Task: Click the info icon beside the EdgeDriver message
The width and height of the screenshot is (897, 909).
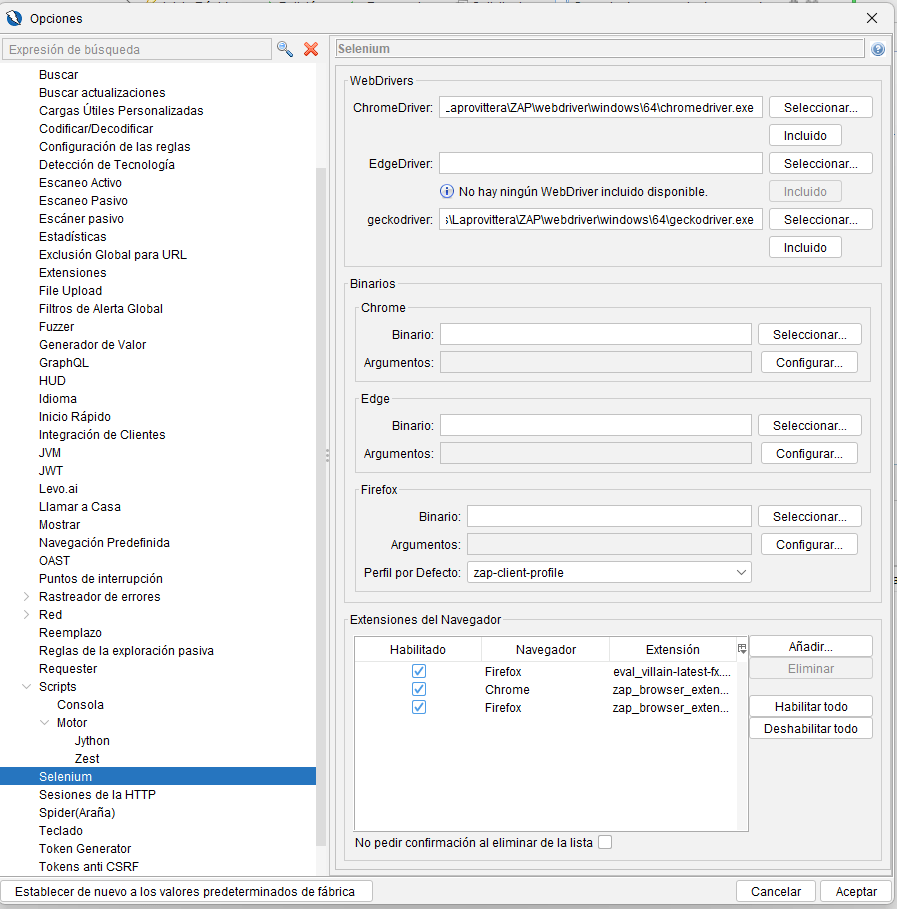Action: pos(447,191)
